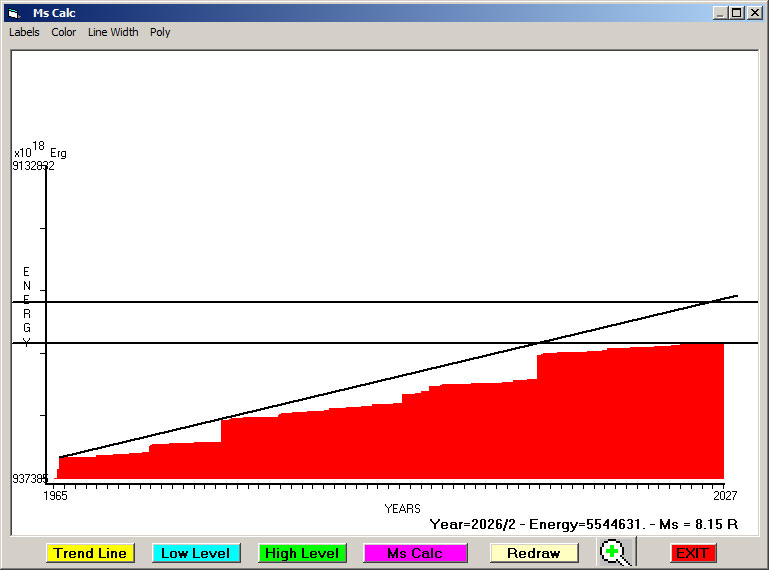769x570 pixels.
Task: Open the Labels menu
Action: (24, 32)
